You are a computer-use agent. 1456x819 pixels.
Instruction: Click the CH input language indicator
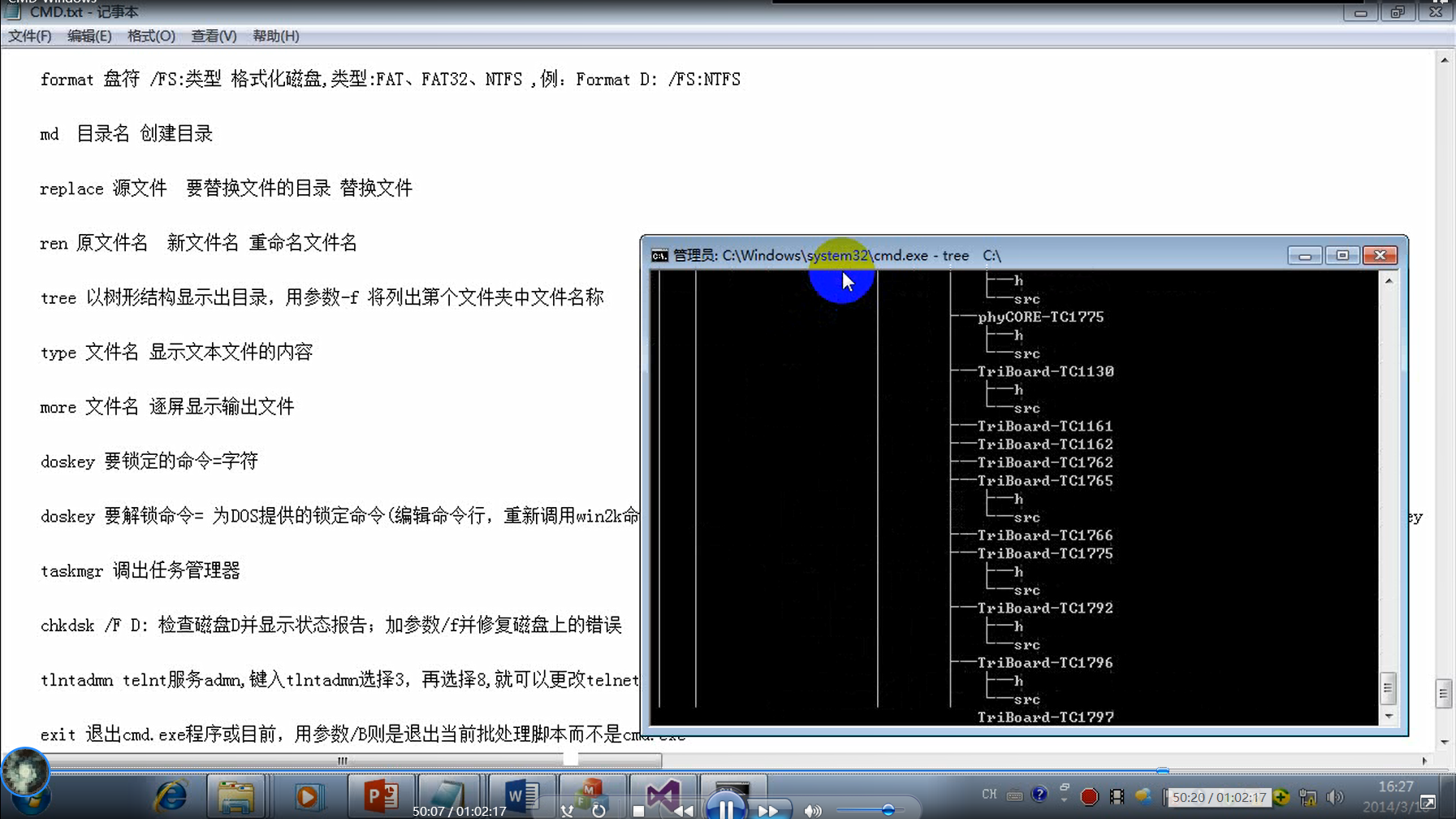pos(989,795)
